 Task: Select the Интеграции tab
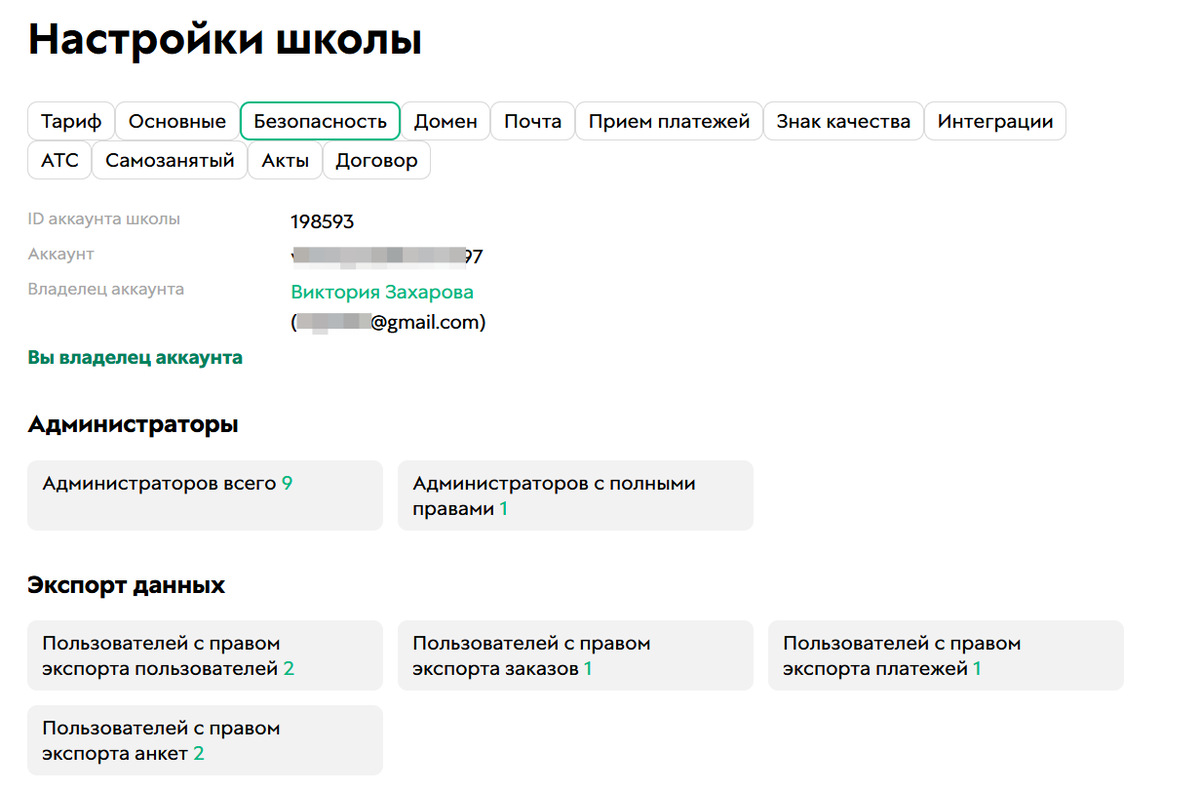[995, 122]
